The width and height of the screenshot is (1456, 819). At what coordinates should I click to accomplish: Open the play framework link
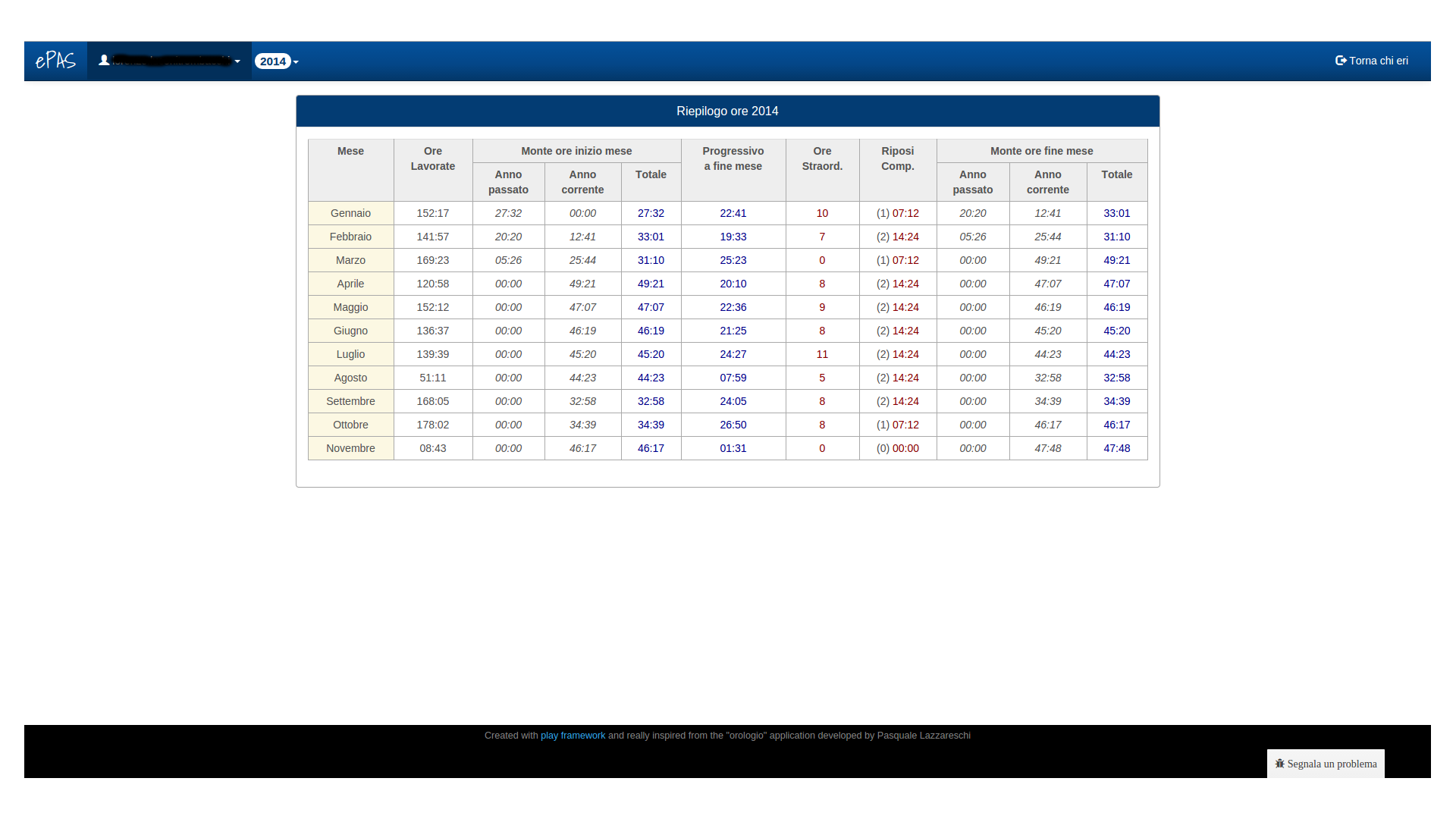[x=573, y=736]
